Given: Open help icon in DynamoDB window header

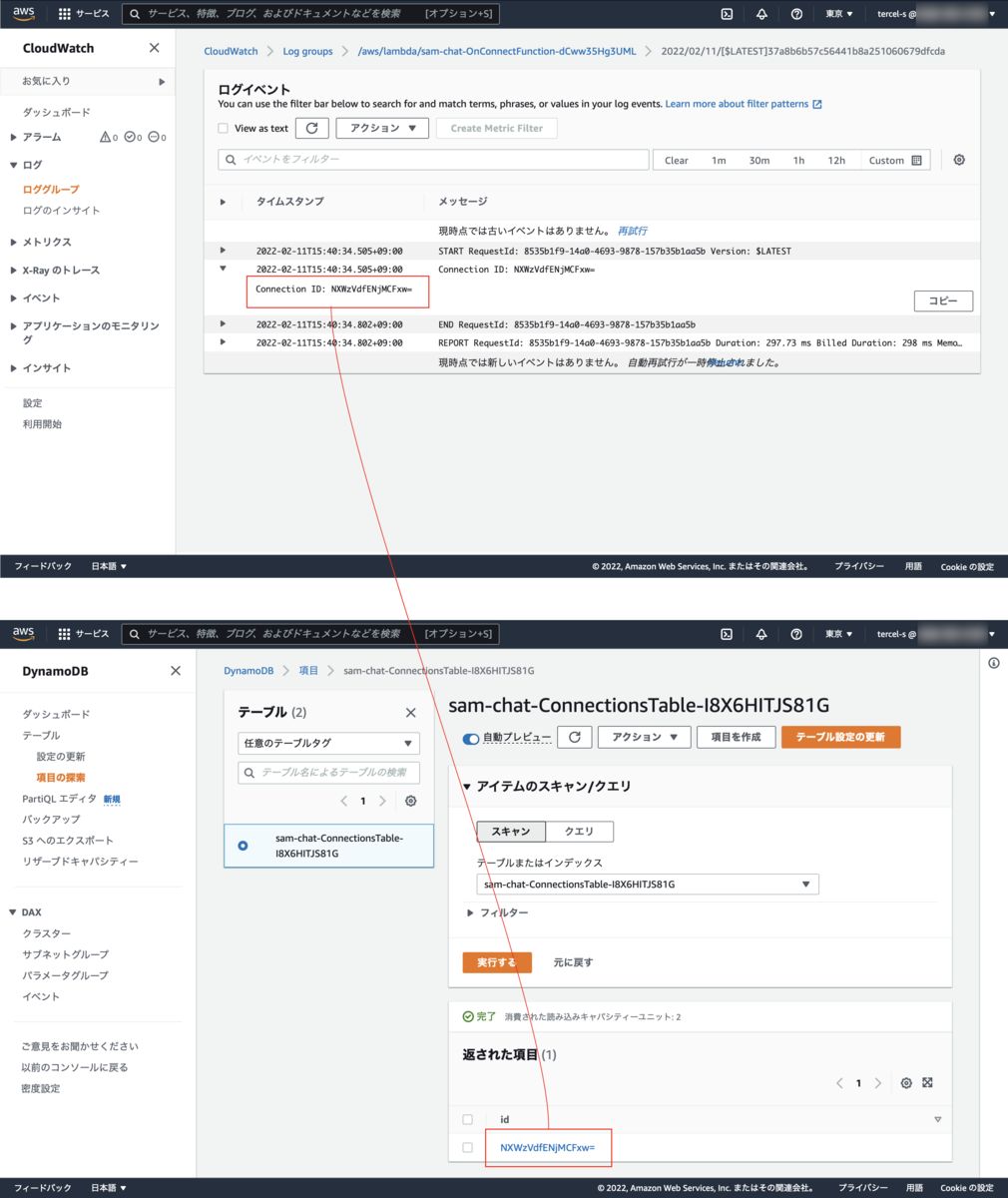Looking at the screenshot, I should coord(796,634).
